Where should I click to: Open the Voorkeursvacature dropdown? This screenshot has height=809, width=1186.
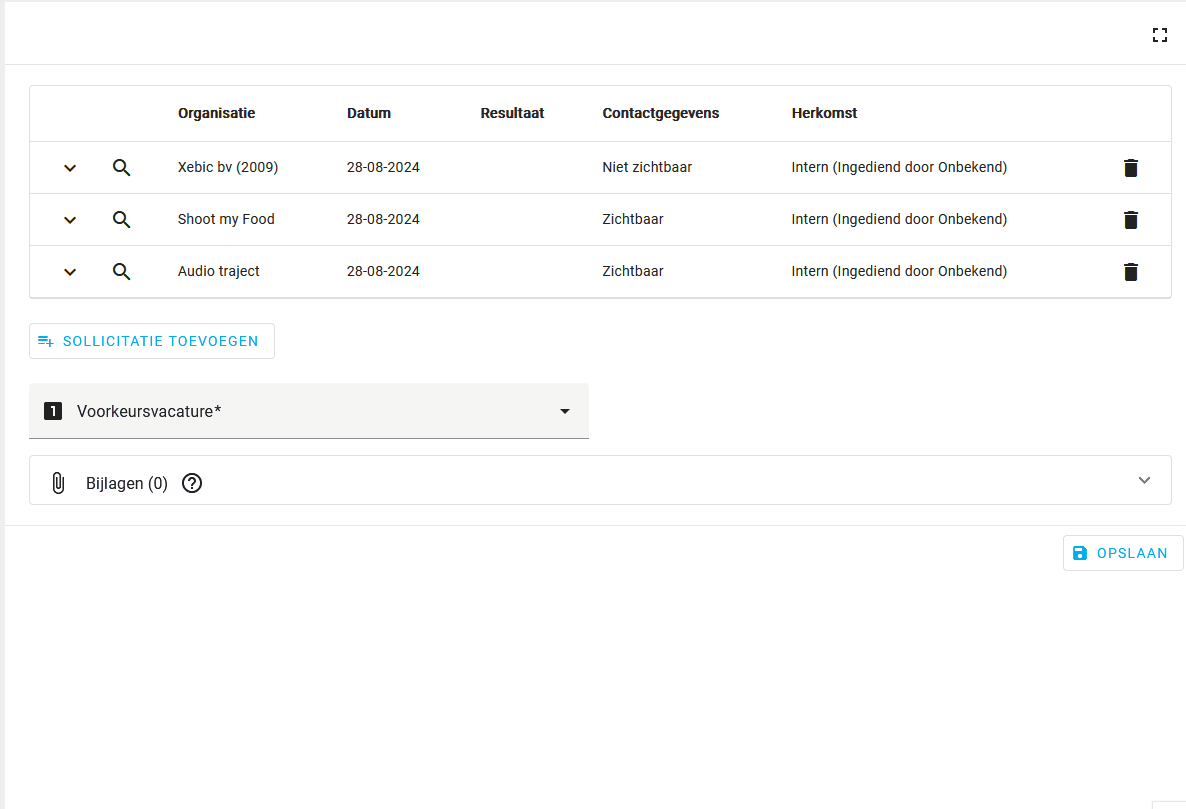pos(564,410)
